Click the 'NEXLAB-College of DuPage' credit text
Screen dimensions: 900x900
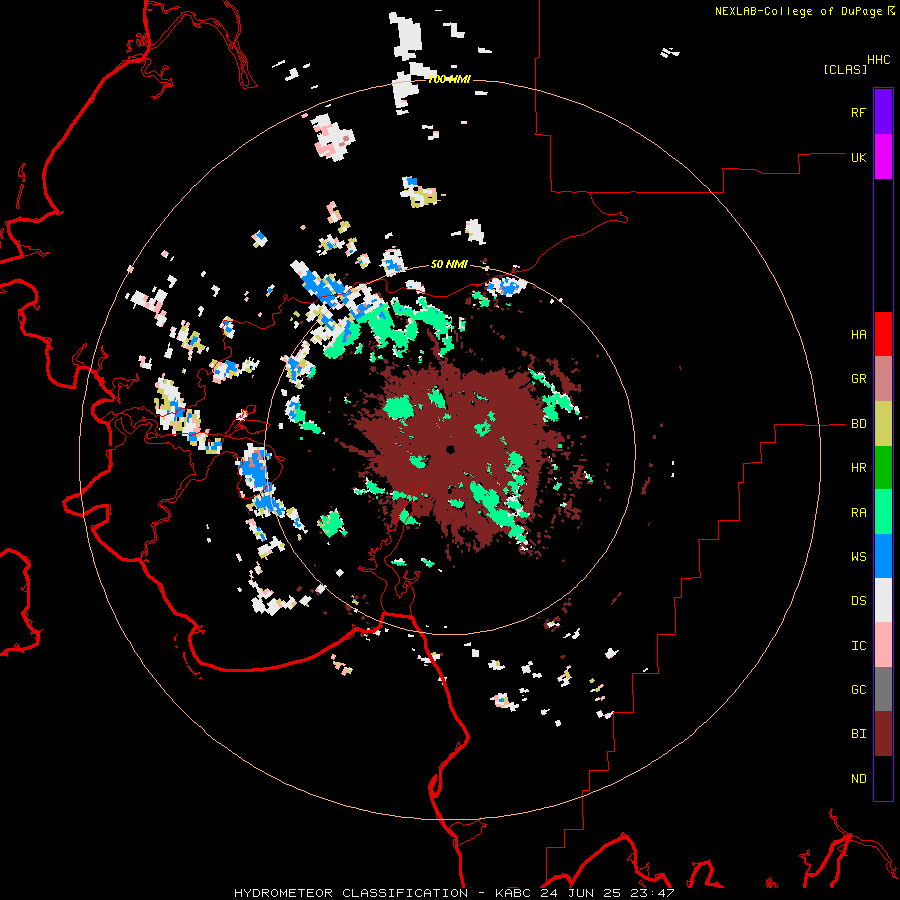point(798,11)
